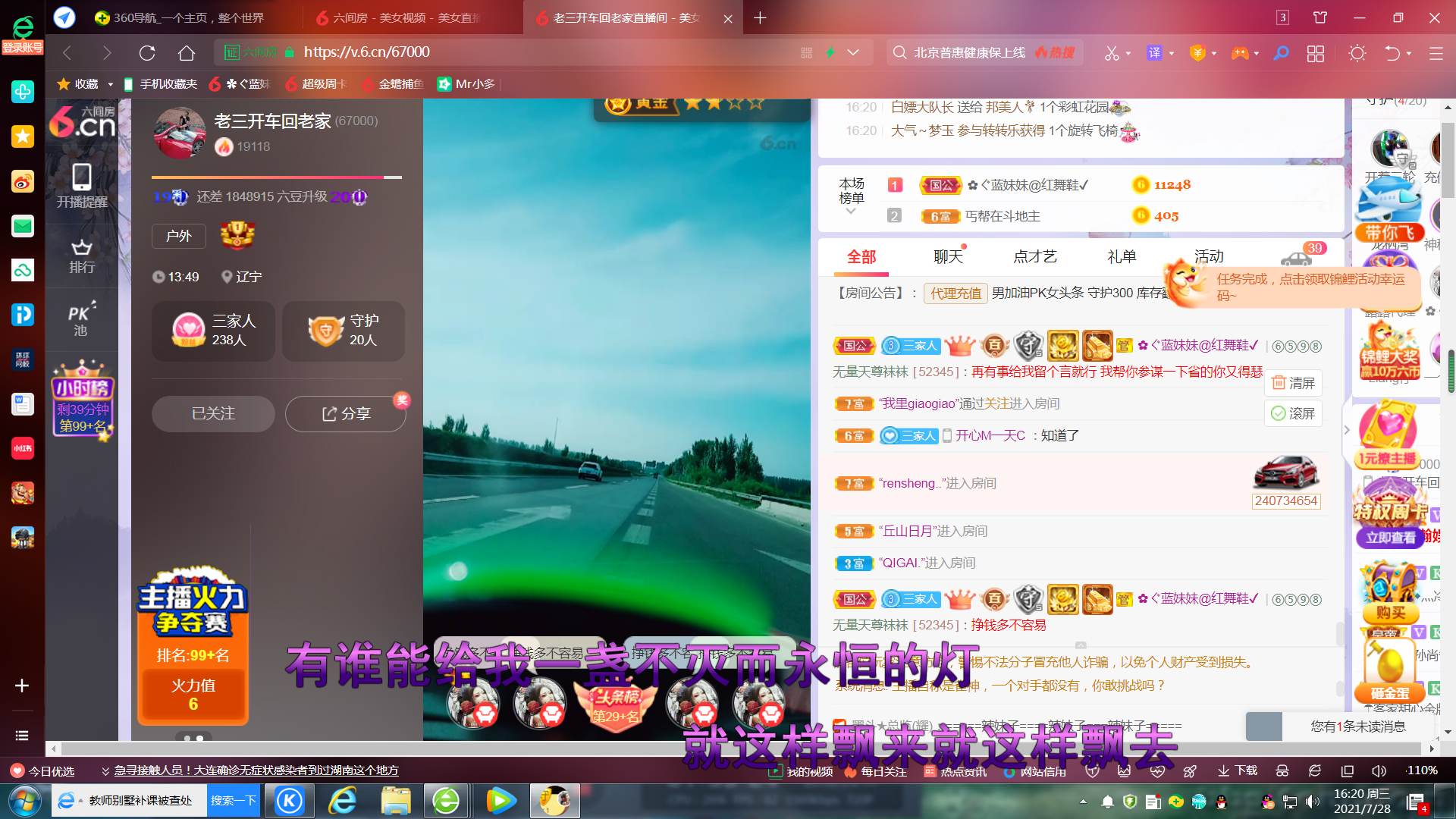Click the 搜索一下 taskbar search button
The height and width of the screenshot is (819, 1456).
234,801
